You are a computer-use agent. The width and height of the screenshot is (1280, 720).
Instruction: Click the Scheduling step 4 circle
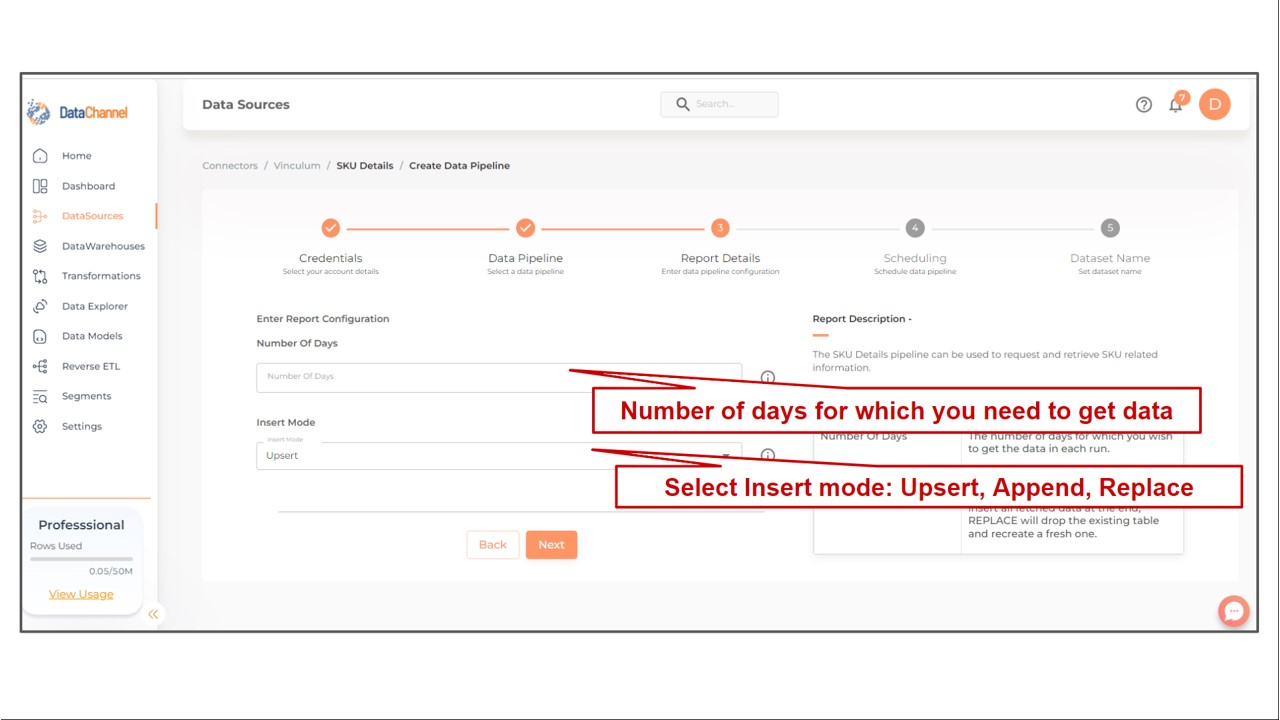(915, 228)
